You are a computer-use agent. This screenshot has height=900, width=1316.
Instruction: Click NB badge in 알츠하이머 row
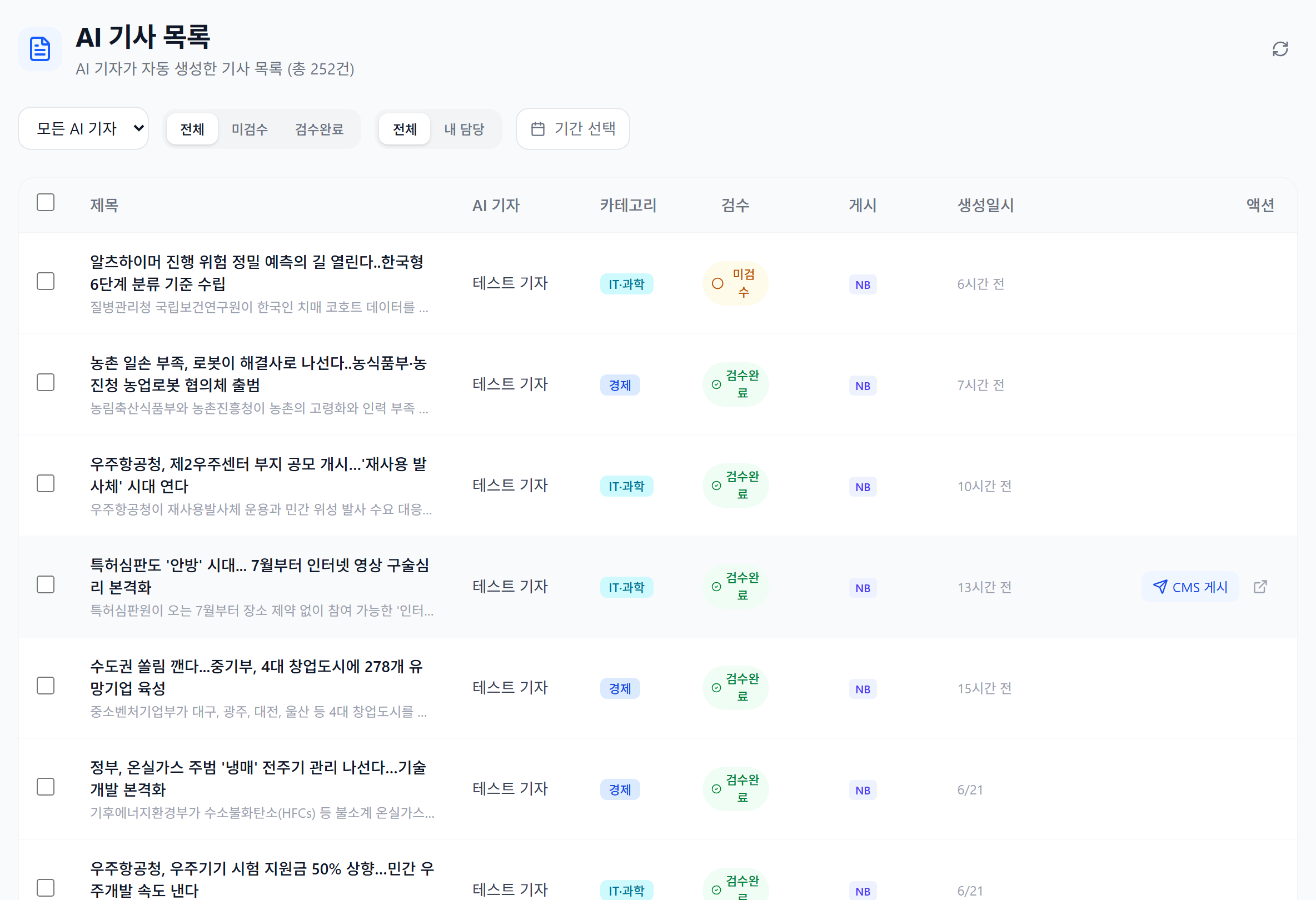pyautogui.click(x=863, y=284)
